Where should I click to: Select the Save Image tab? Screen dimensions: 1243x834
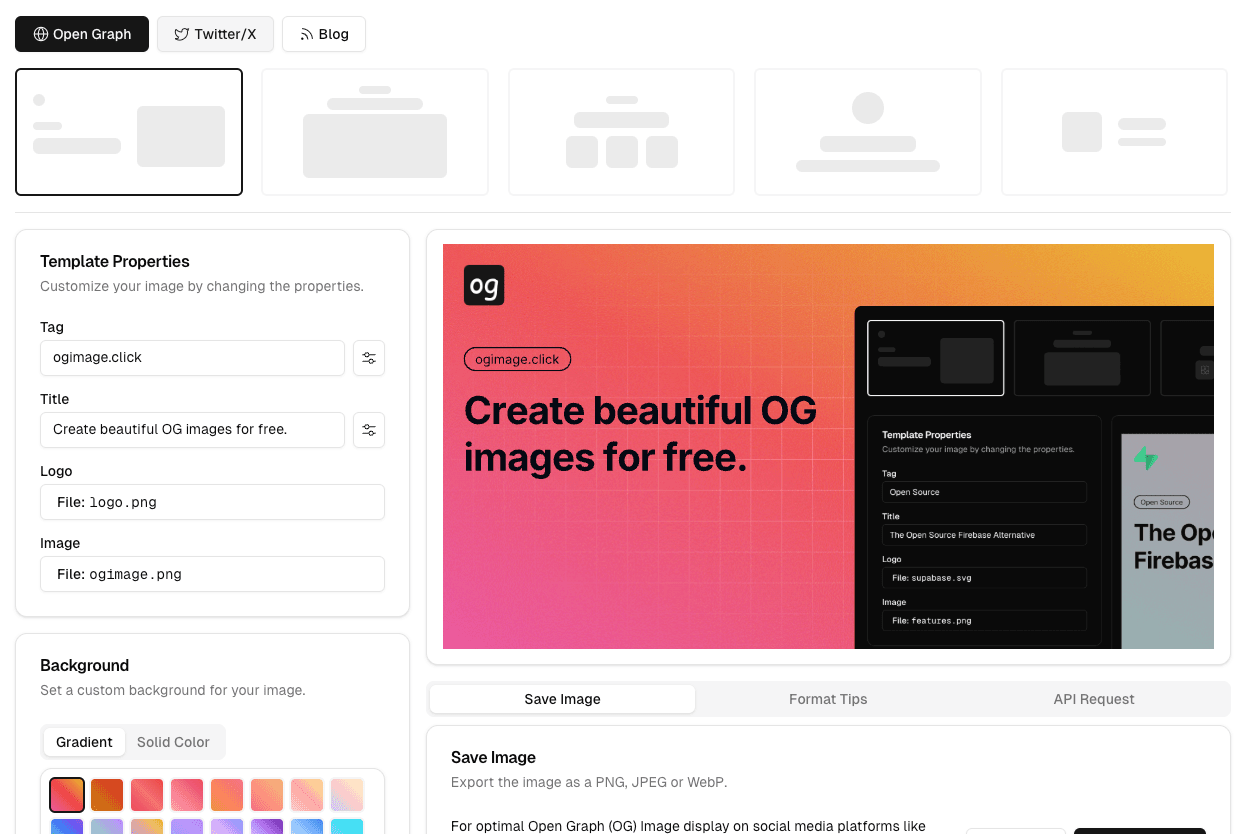pos(561,699)
